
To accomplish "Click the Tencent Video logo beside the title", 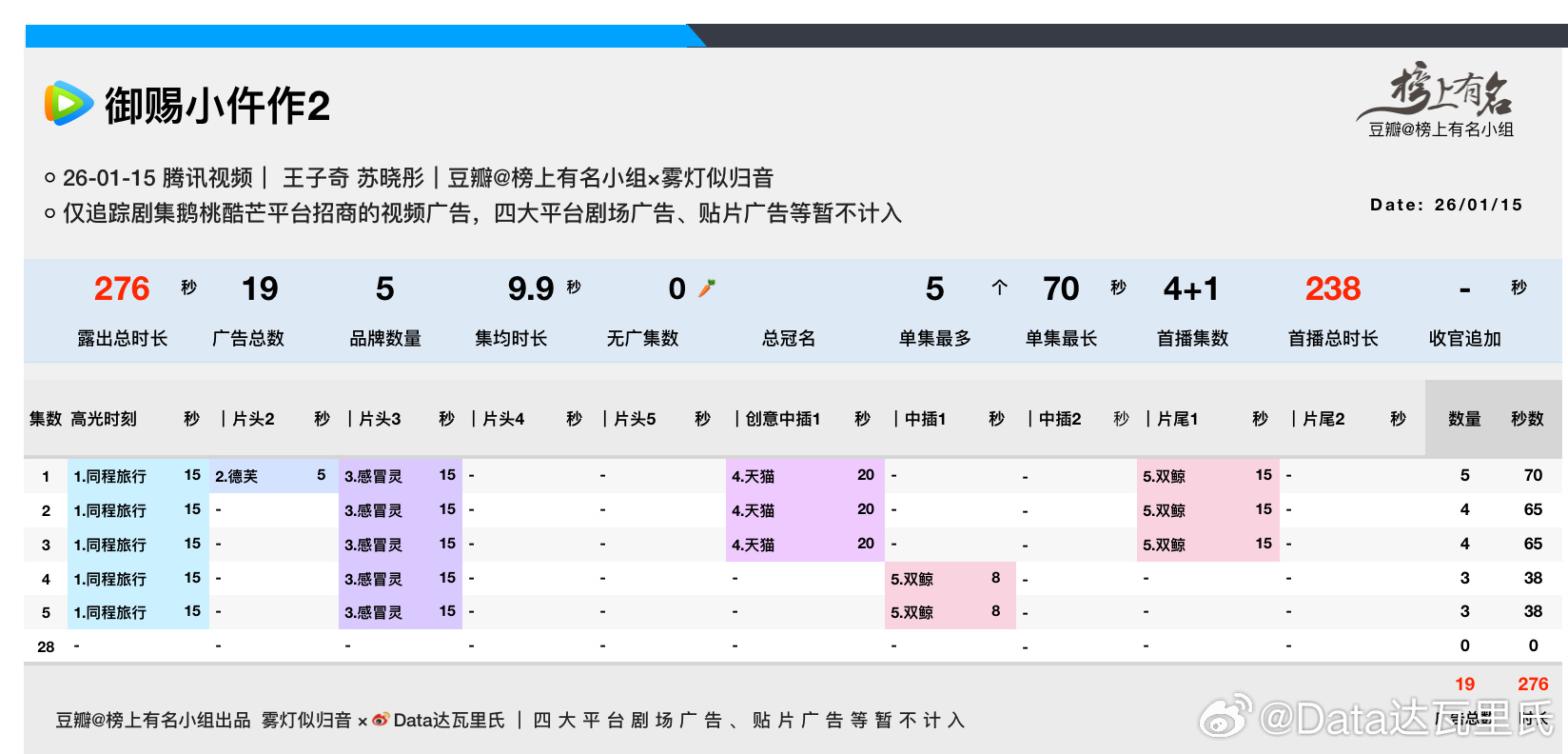I will 69,104.
